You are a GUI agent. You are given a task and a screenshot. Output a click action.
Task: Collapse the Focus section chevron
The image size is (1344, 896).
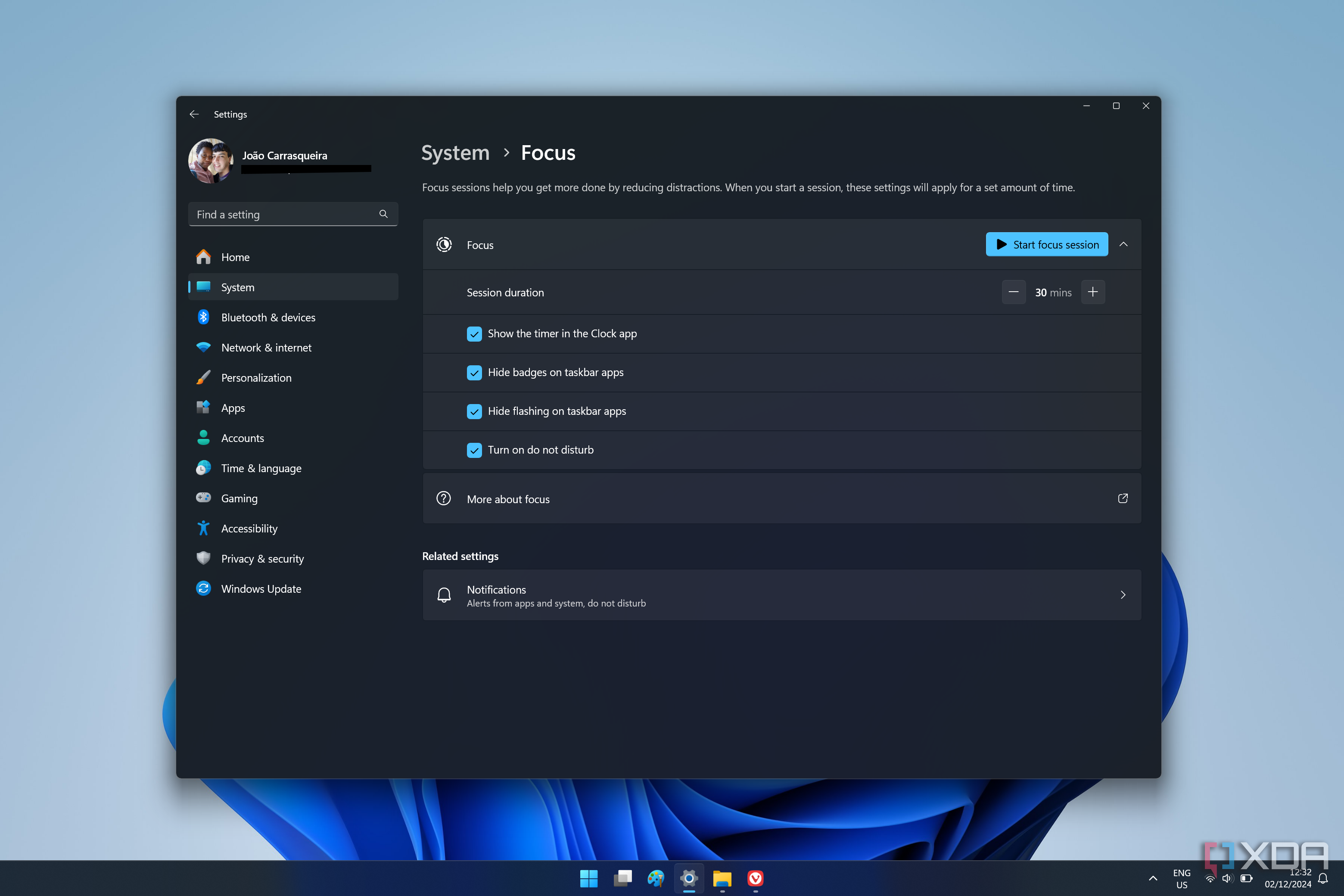click(x=1123, y=245)
